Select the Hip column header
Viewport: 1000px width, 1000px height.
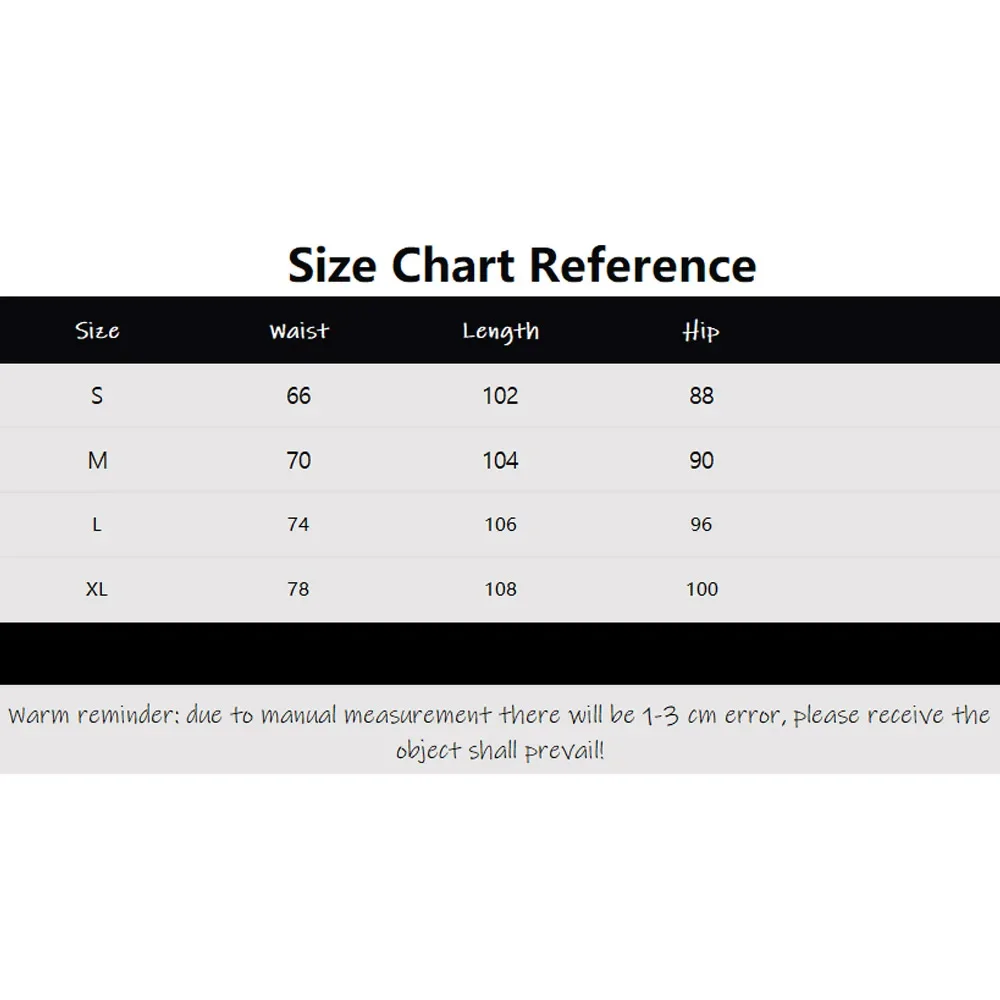701,331
